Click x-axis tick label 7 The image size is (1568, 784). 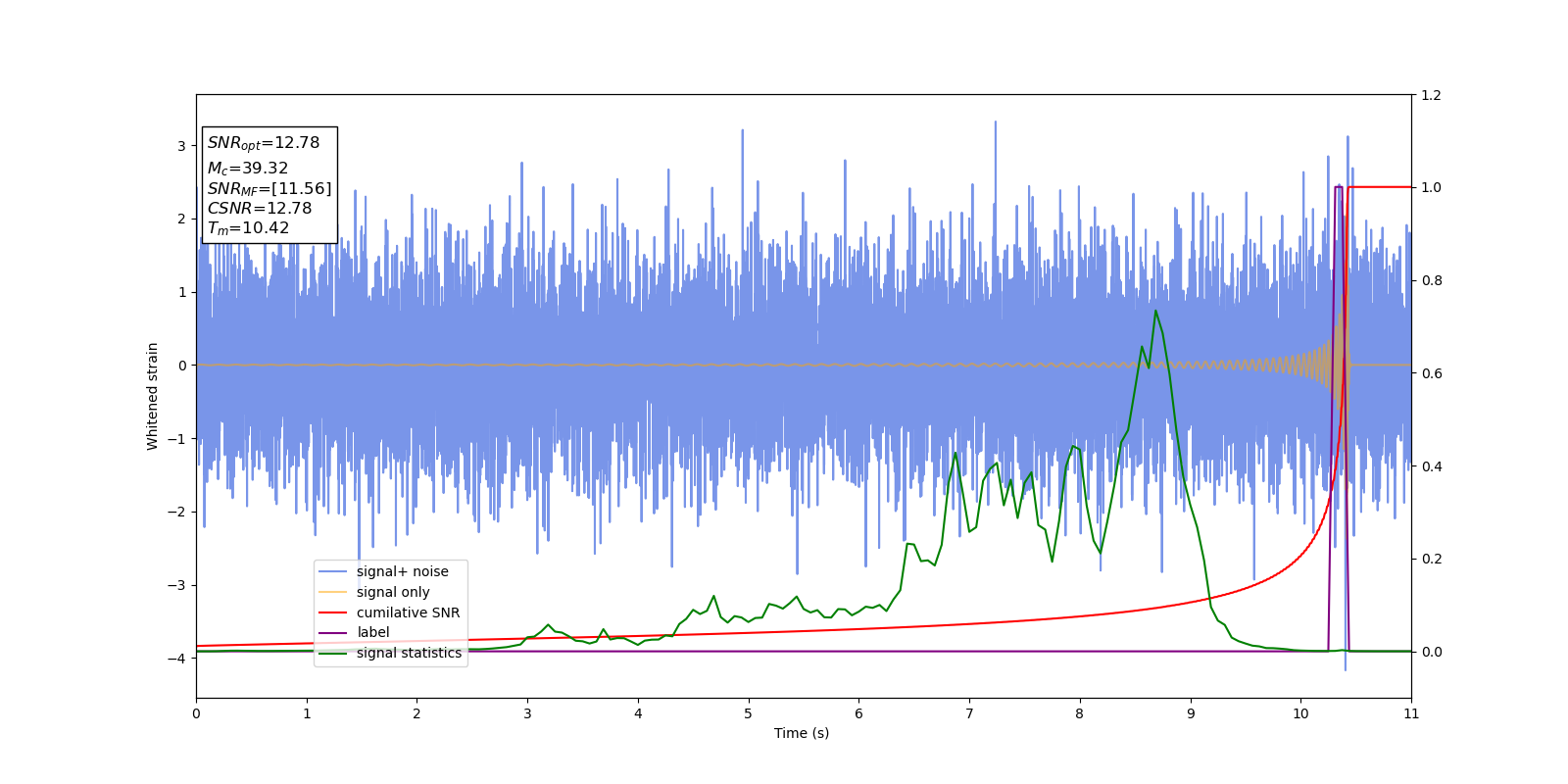pyautogui.click(x=969, y=713)
